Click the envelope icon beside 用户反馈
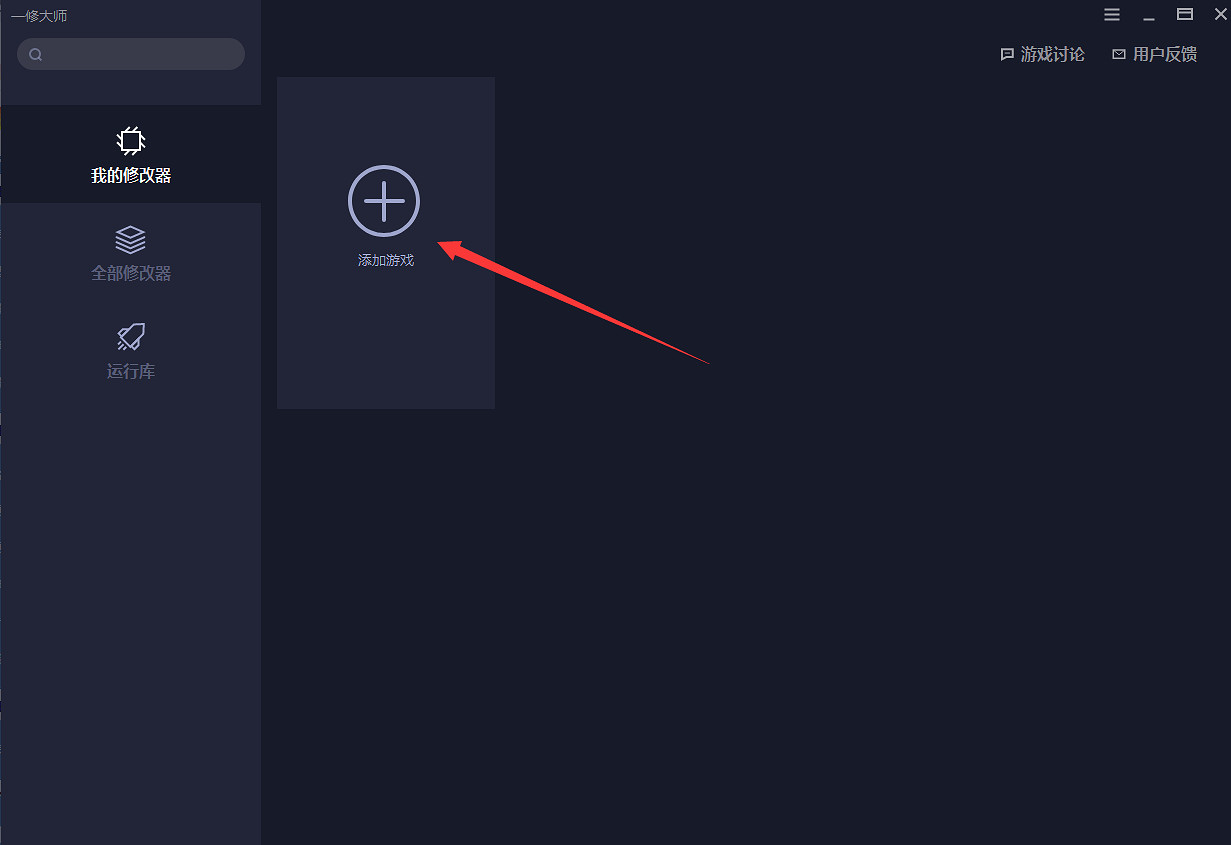Image resolution: width=1231 pixels, height=845 pixels. click(x=1119, y=55)
